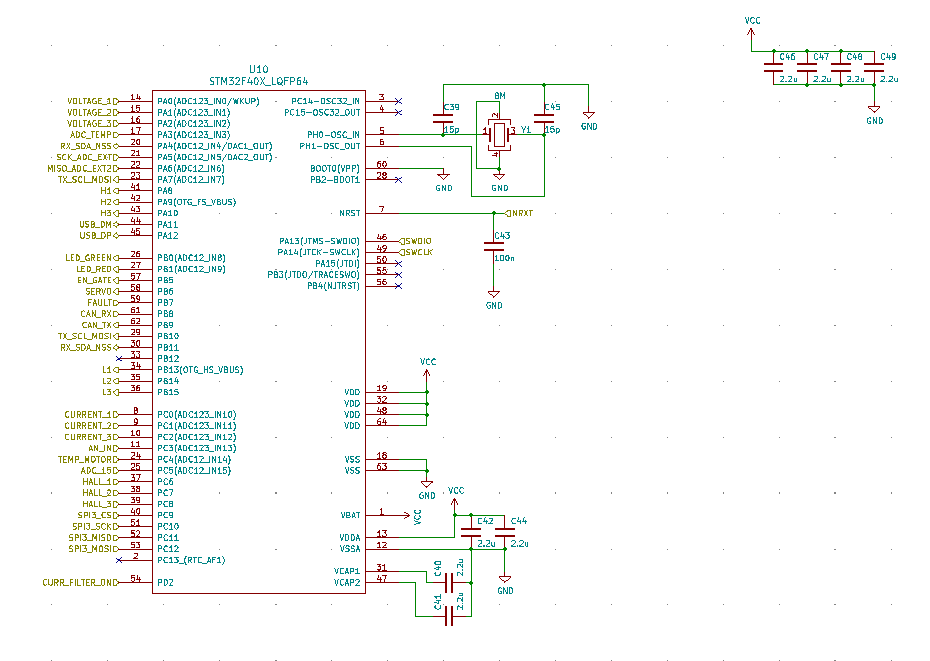Select the SWDIO net label
Screen dimensions: 930x661
pyautogui.click(x=416, y=241)
